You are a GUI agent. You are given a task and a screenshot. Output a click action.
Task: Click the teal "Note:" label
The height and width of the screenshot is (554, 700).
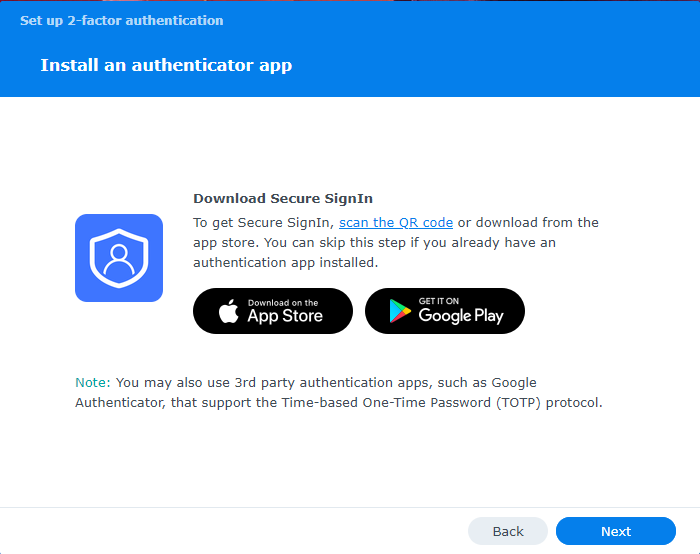93,382
